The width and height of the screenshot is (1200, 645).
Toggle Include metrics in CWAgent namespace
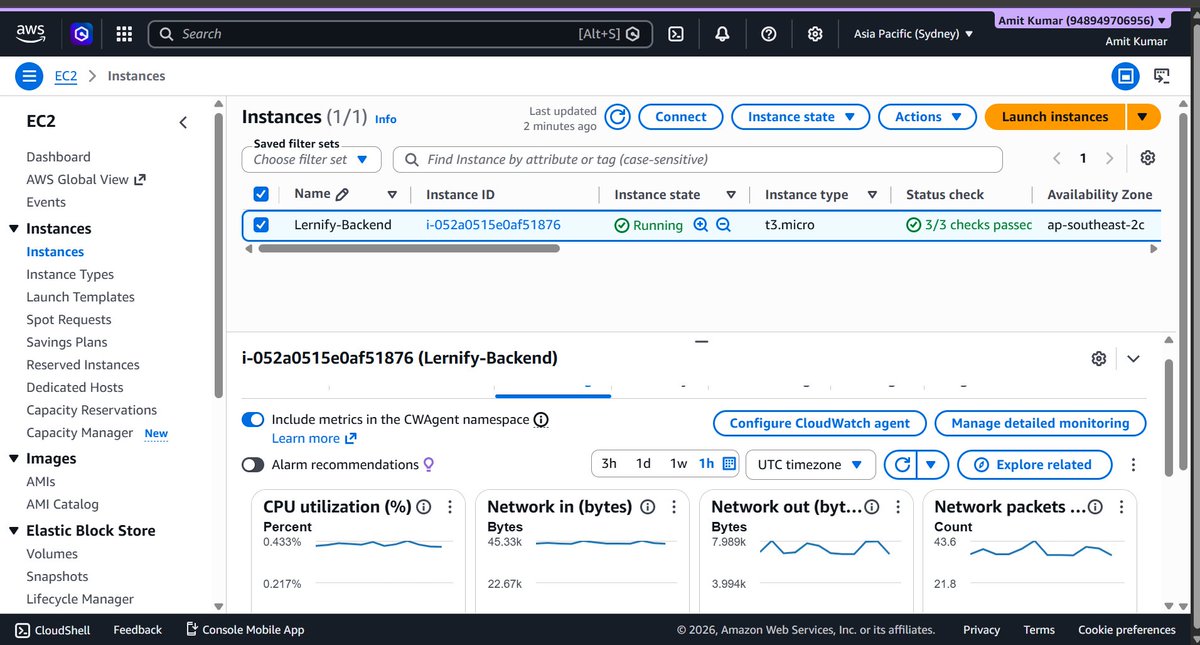pyautogui.click(x=253, y=420)
